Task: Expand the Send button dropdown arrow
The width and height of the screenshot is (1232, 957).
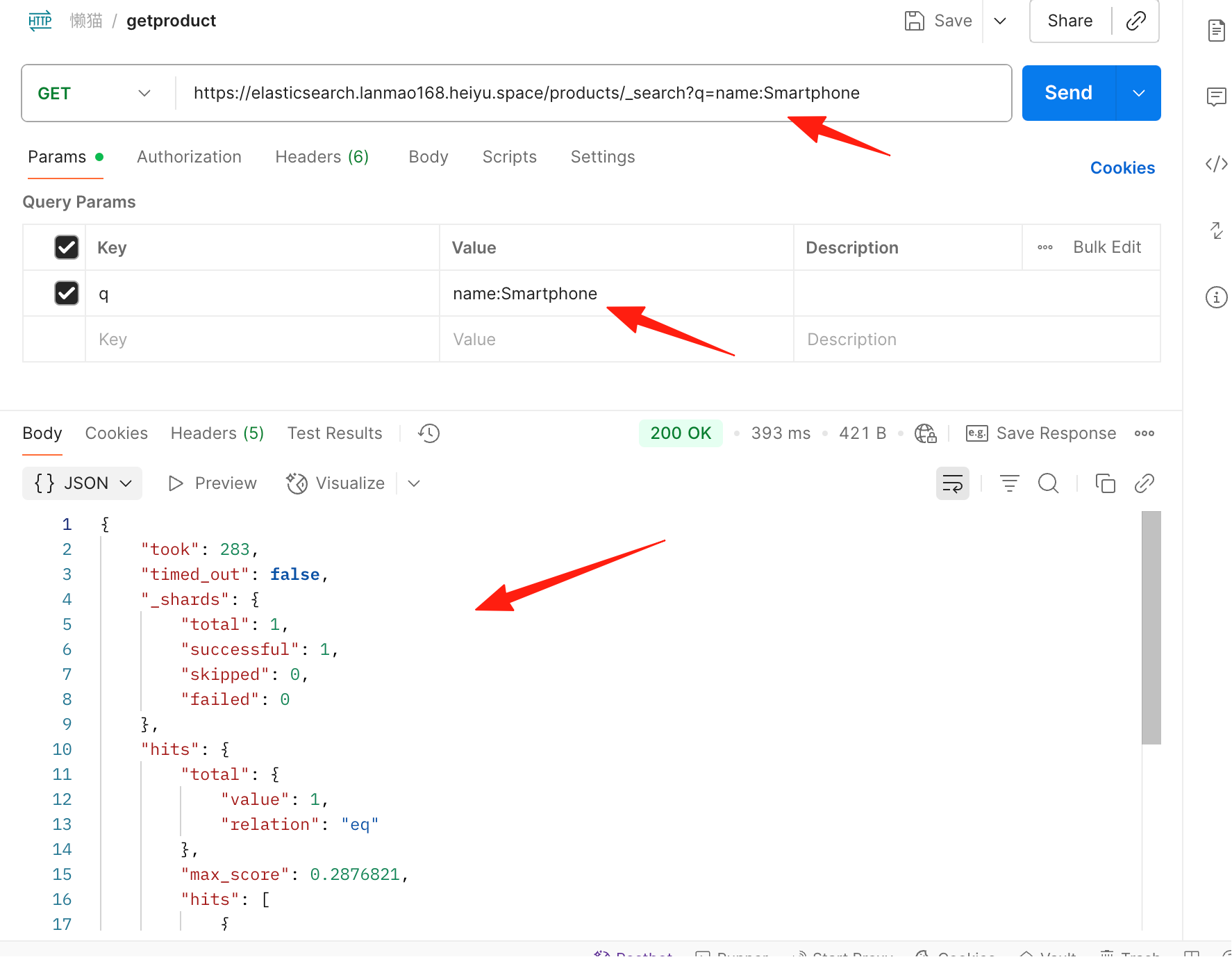Action: click(1138, 93)
